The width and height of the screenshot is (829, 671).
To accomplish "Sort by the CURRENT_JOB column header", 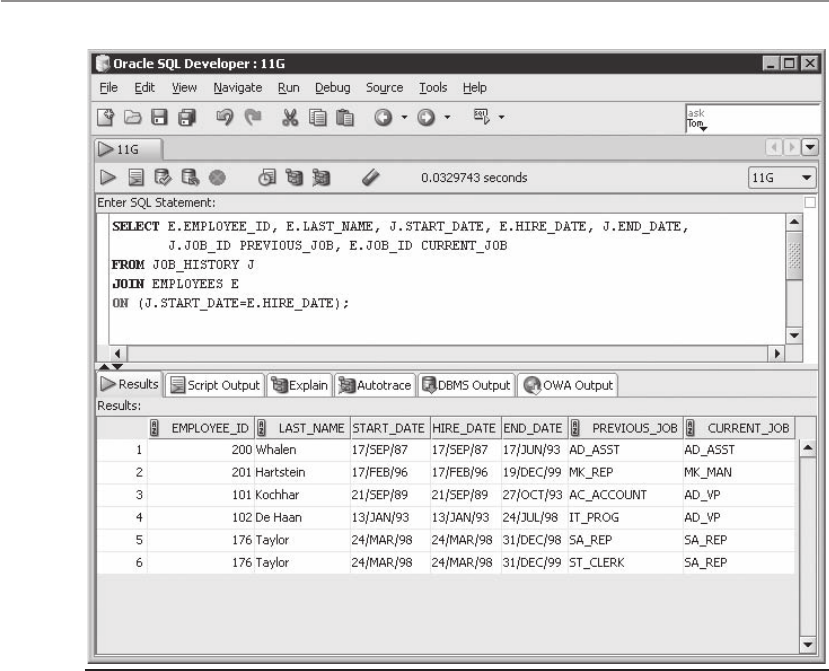I will click(739, 428).
